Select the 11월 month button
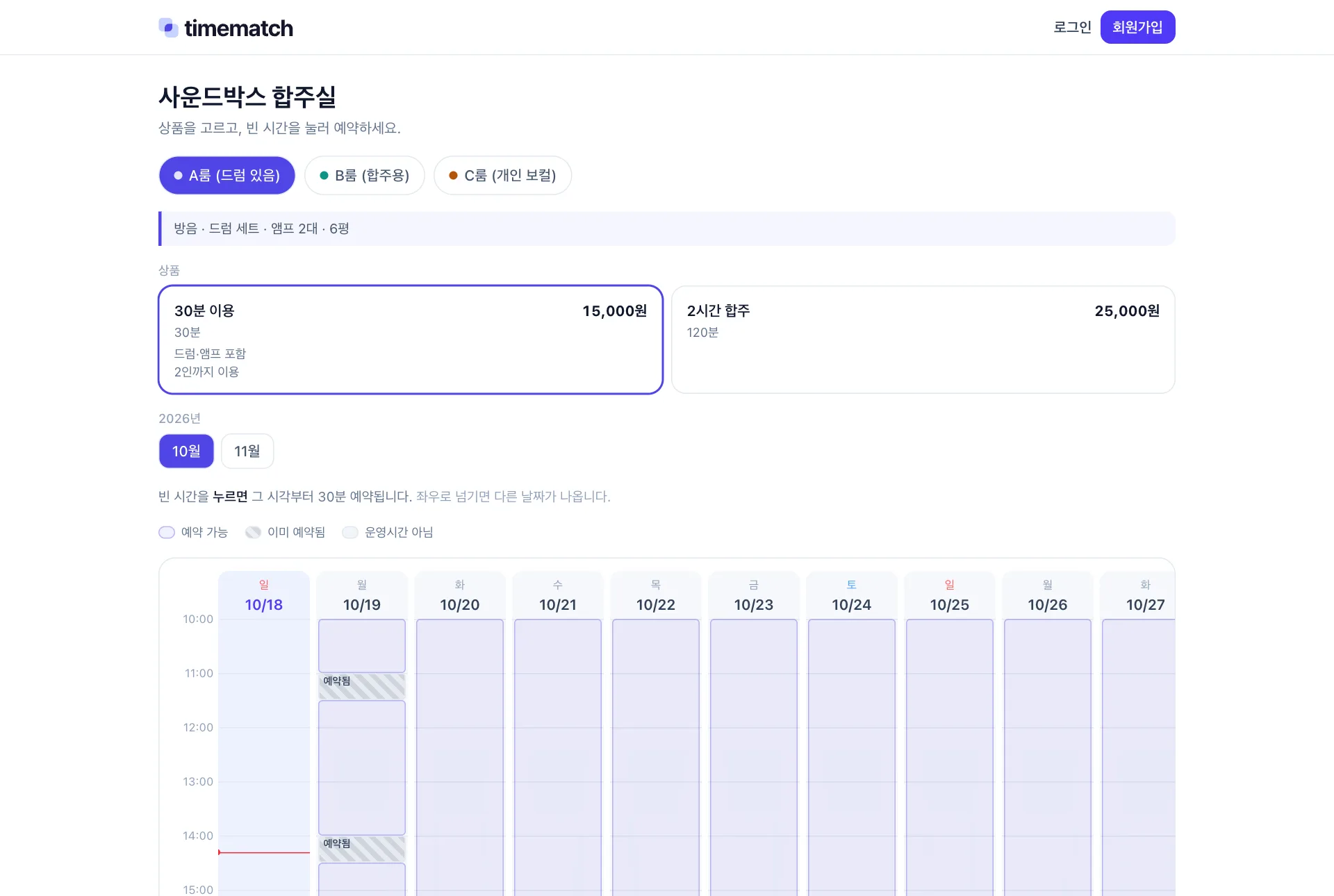 pyautogui.click(x=247, y=451)
